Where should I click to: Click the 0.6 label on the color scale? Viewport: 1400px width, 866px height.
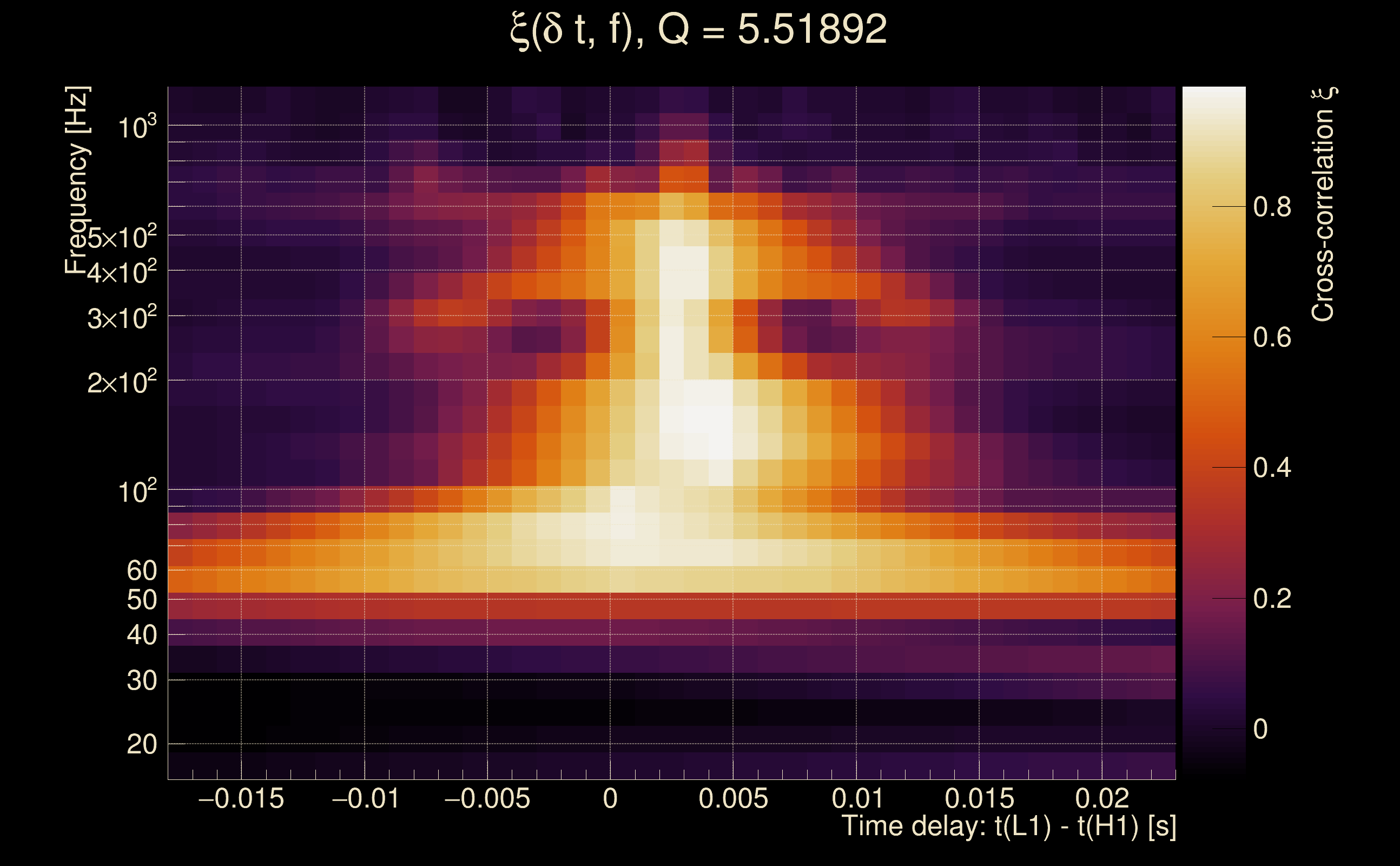pos(1272,337)
